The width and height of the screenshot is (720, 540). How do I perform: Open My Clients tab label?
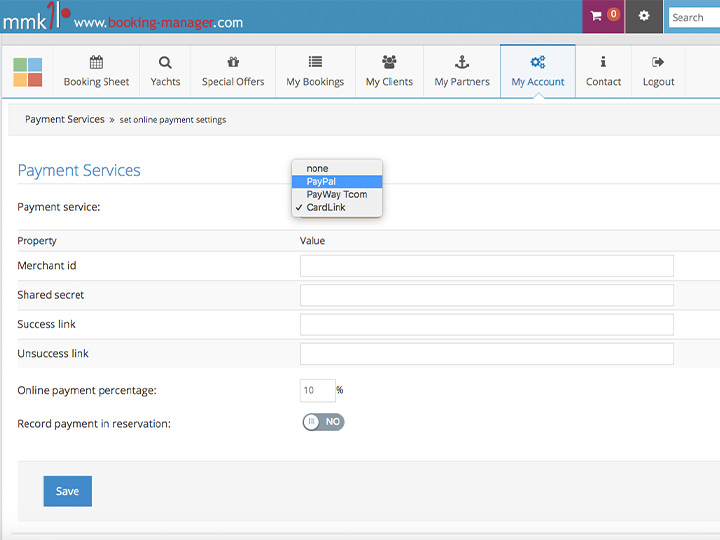[x=389, y=82]
